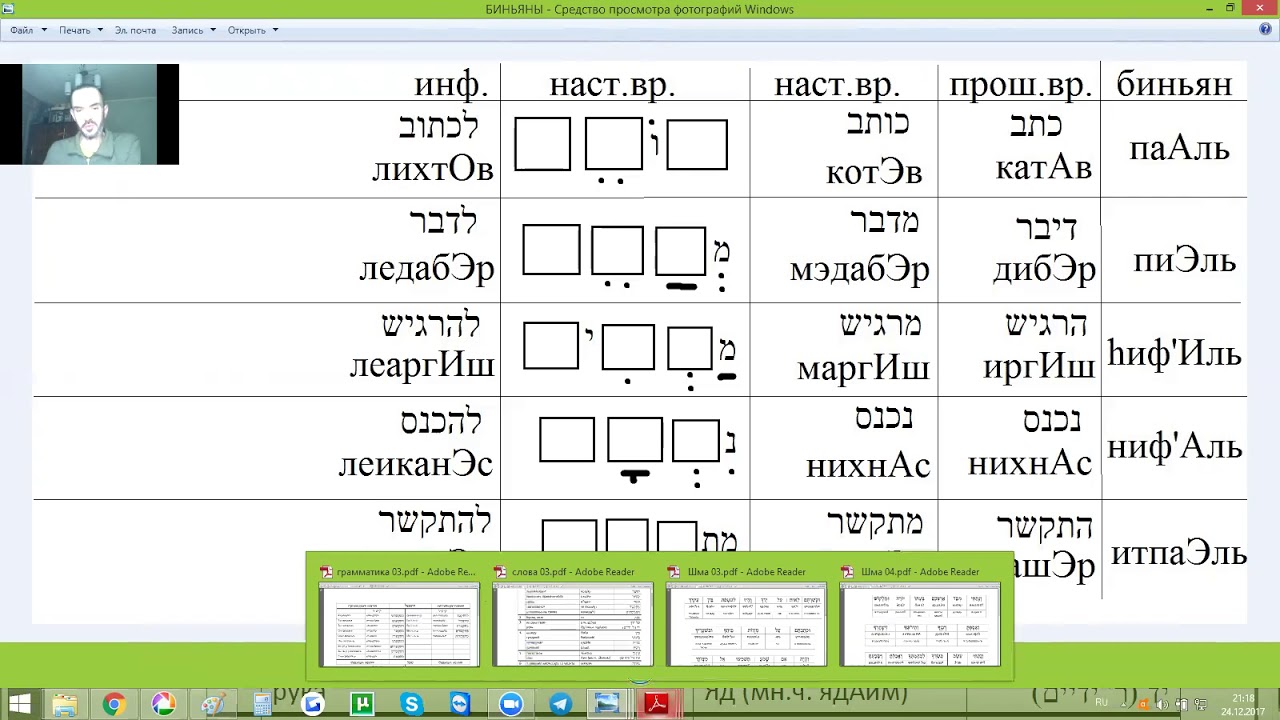
Task: Switch to Шма 04.pdf Adobe Reader preview
Action: 920,615
